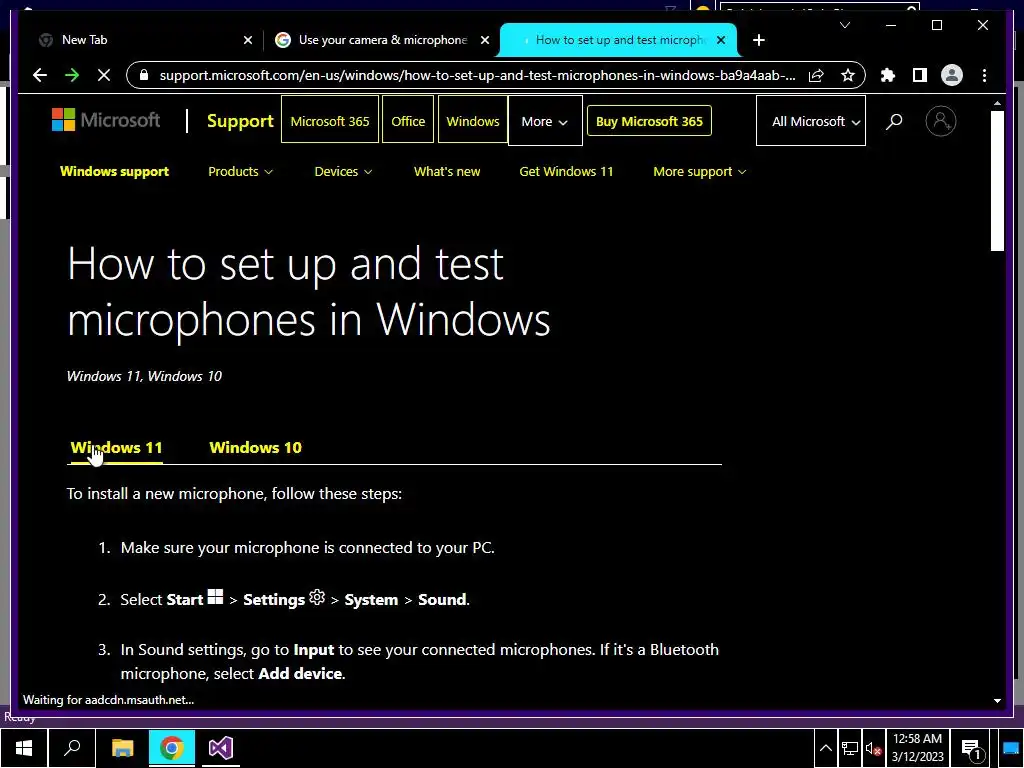Close the Use your camera & microphone tab
The image size is (1024, 768).
pos(485,40)
